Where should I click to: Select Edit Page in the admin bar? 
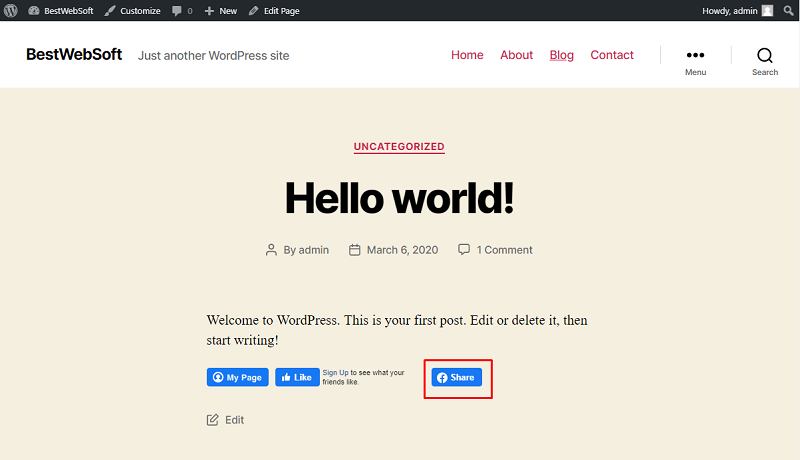tap(274, 11)
